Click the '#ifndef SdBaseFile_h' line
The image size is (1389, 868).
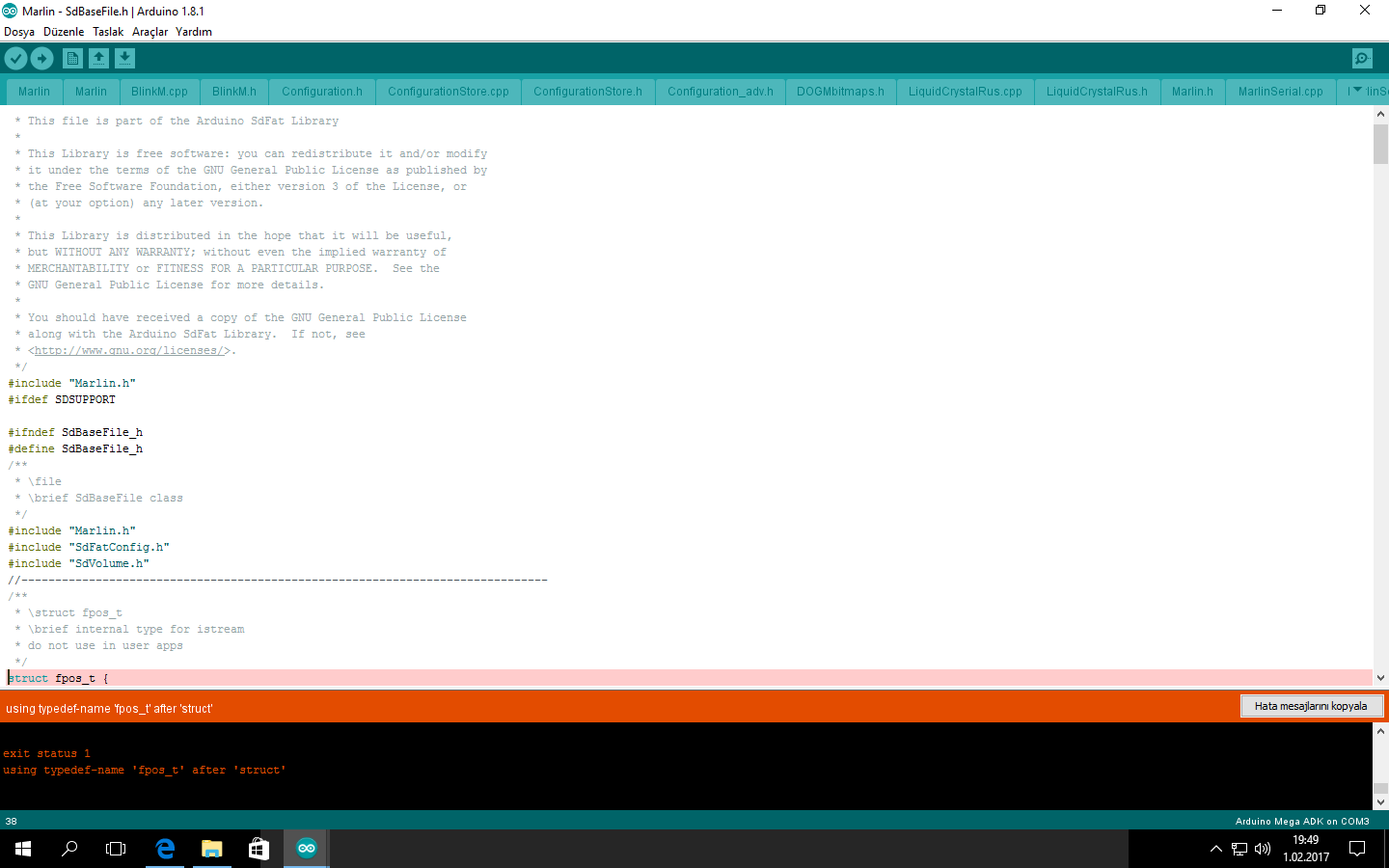(75, 432)
